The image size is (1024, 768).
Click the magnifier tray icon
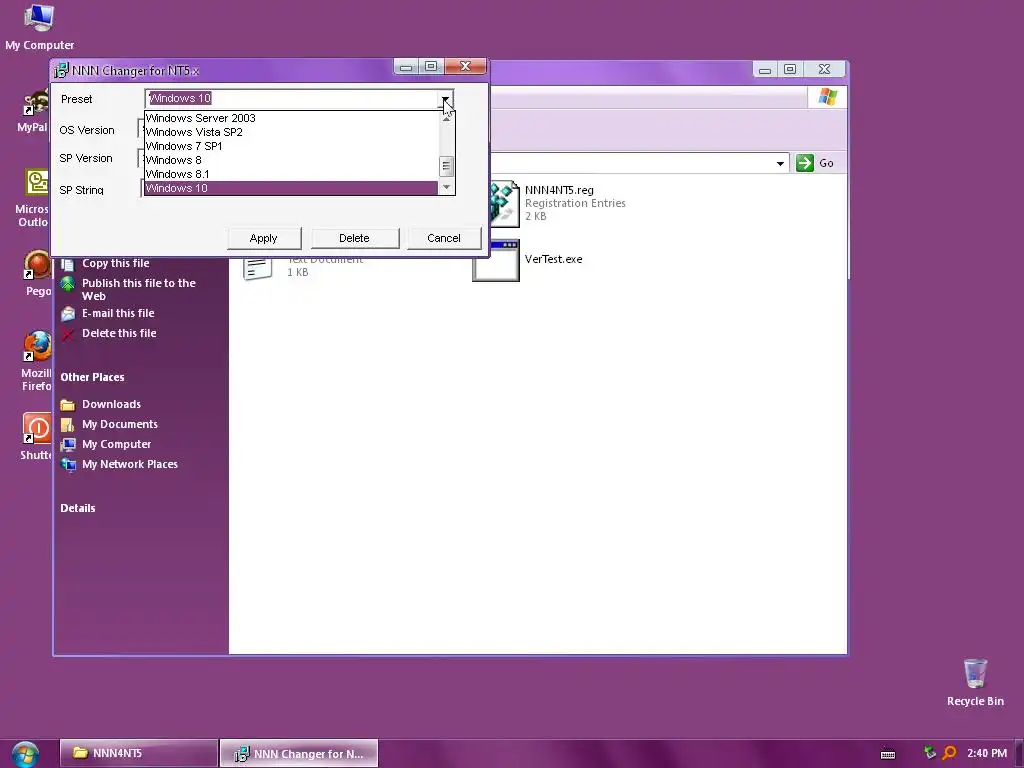950,753
